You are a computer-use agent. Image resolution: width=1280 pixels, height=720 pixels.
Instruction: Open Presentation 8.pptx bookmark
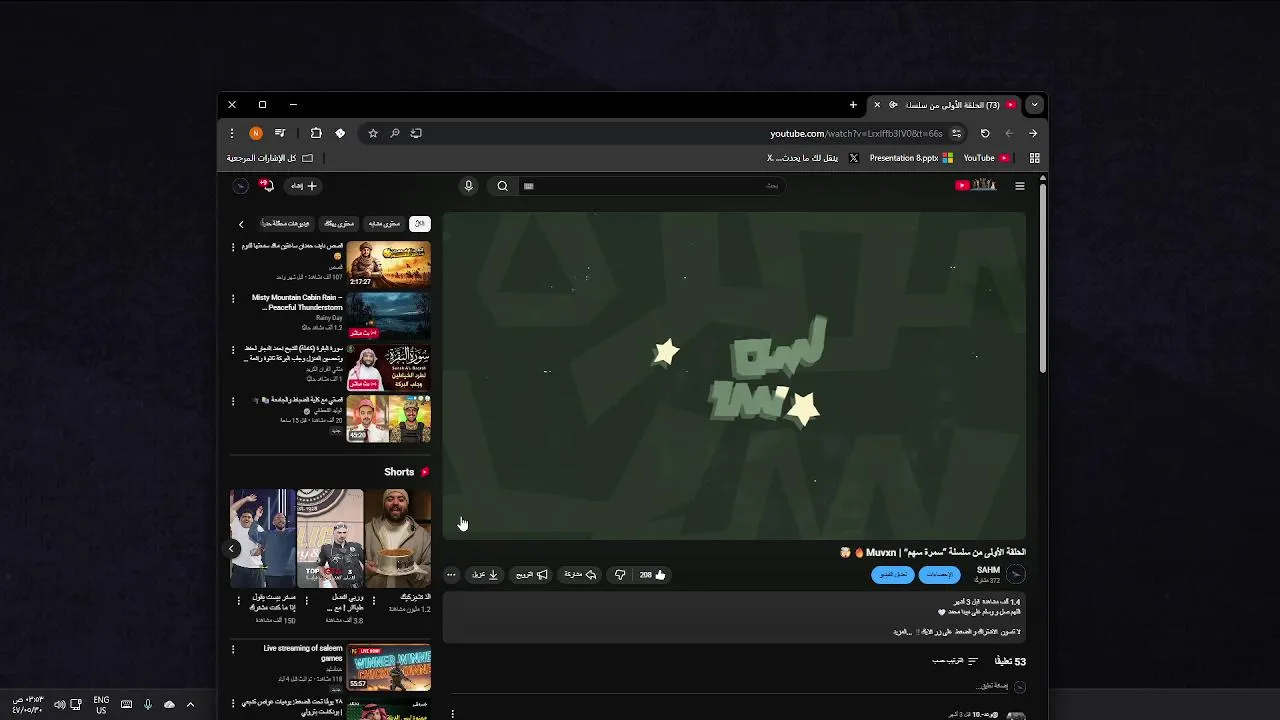click(x=911, y=158)
